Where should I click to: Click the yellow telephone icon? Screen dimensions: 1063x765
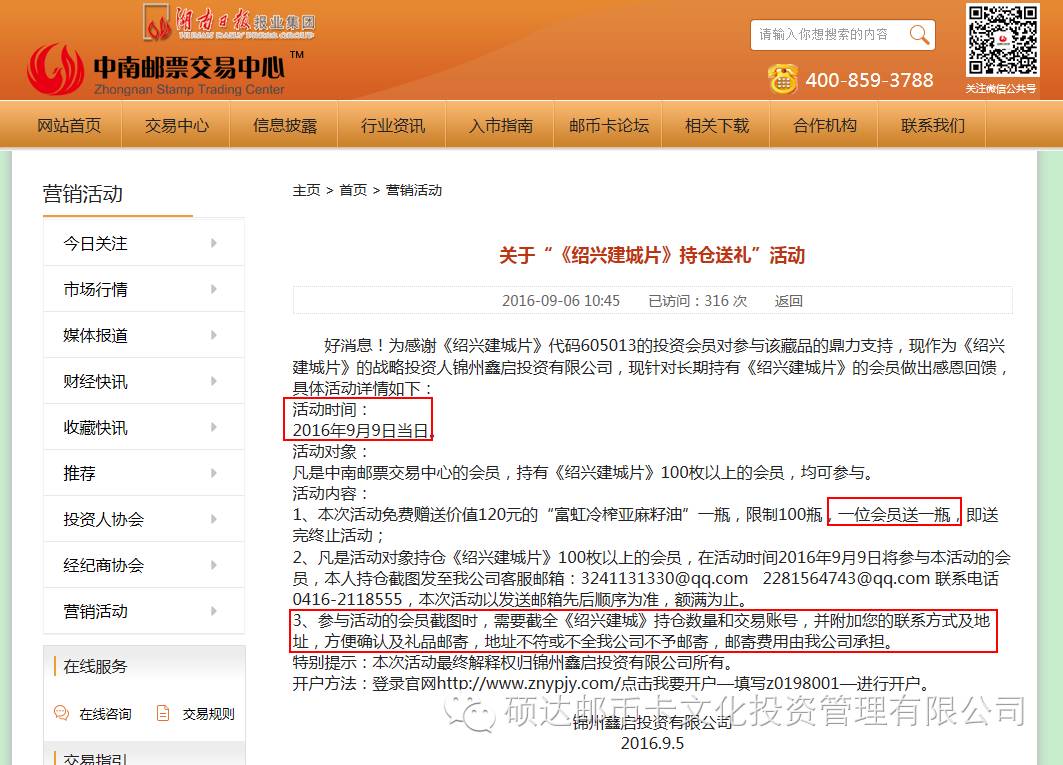point(783,79)
